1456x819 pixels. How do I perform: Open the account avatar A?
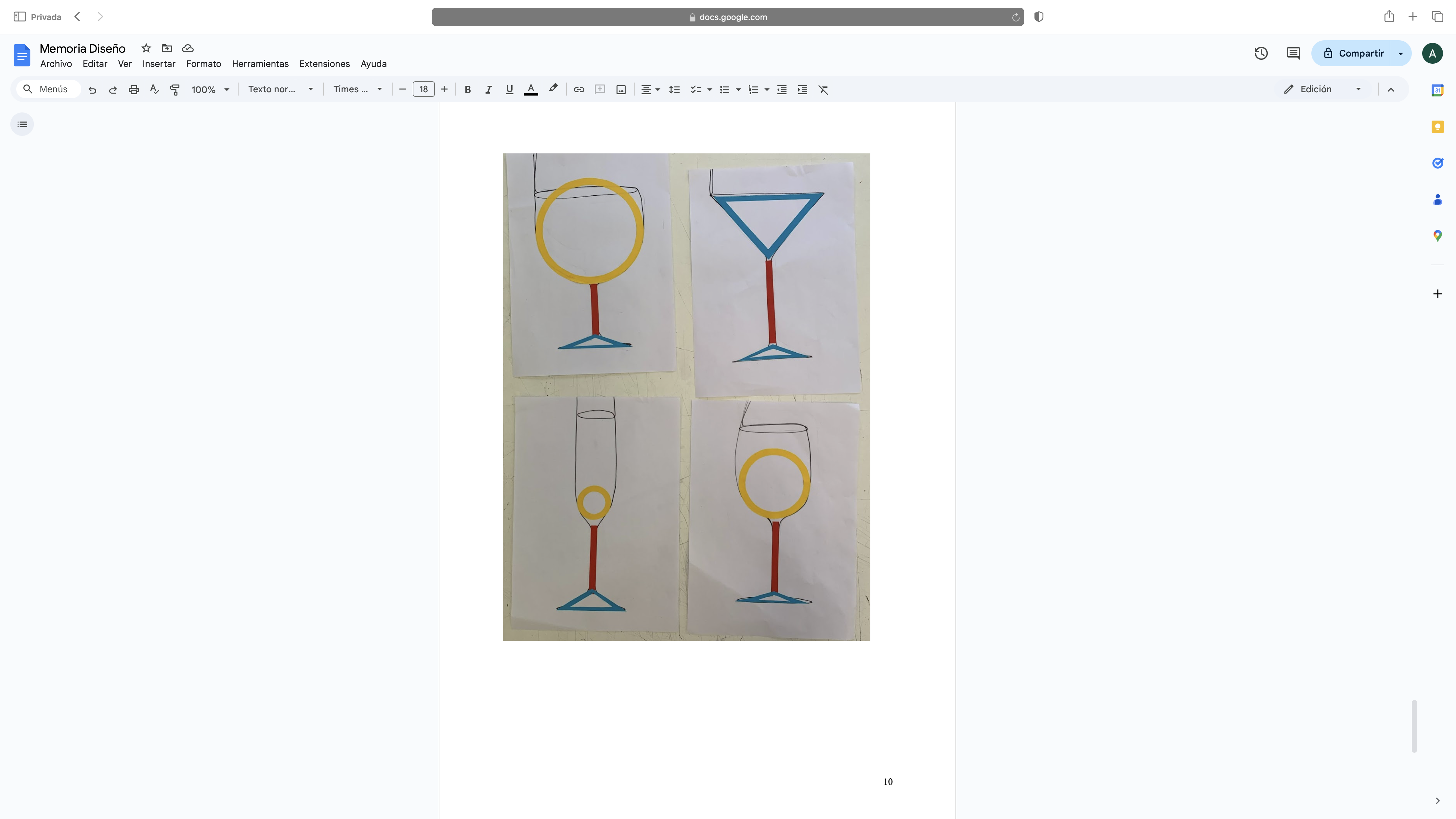(1432, 53)
